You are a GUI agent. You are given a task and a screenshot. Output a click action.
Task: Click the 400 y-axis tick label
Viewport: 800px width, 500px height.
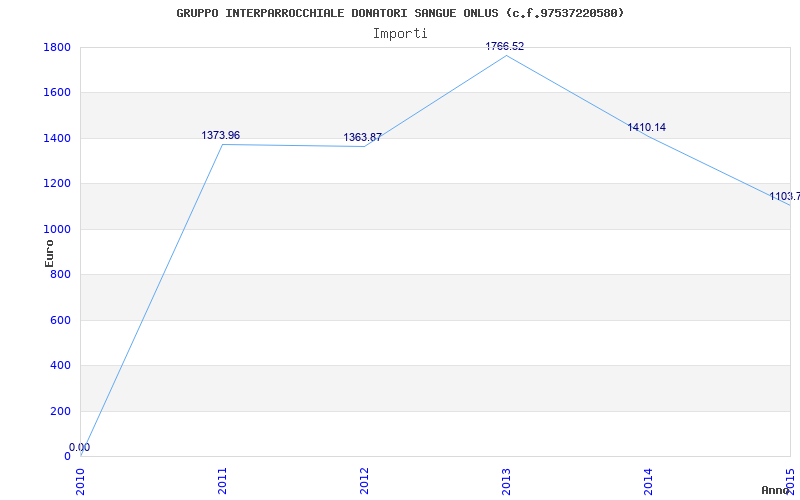(x=61, y=366)
